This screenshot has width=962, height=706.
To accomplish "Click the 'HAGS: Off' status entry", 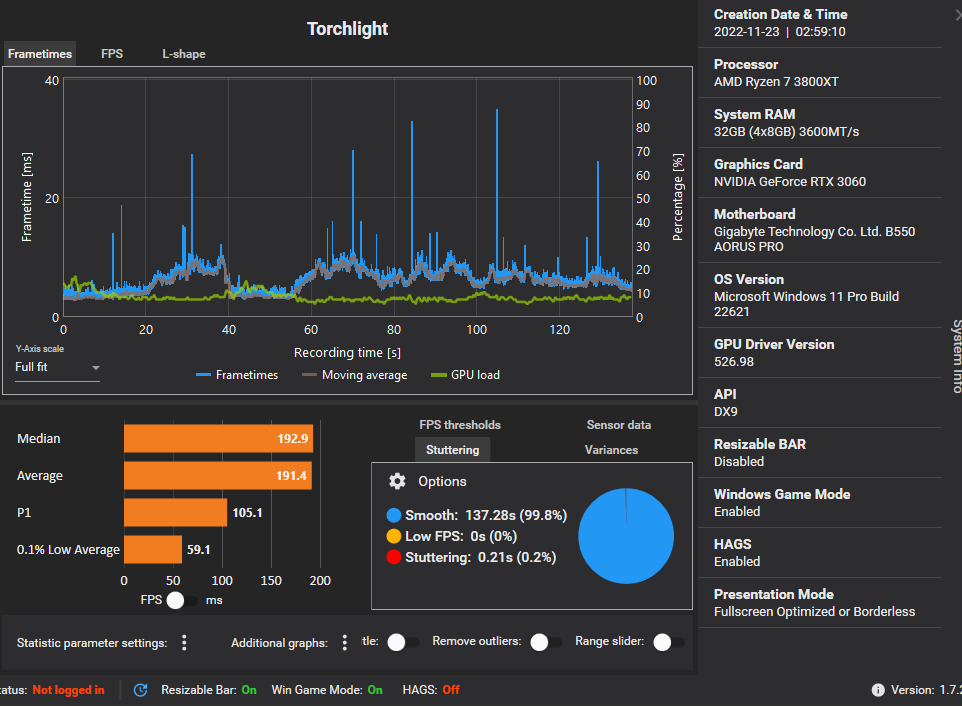I will coord(431,690).
